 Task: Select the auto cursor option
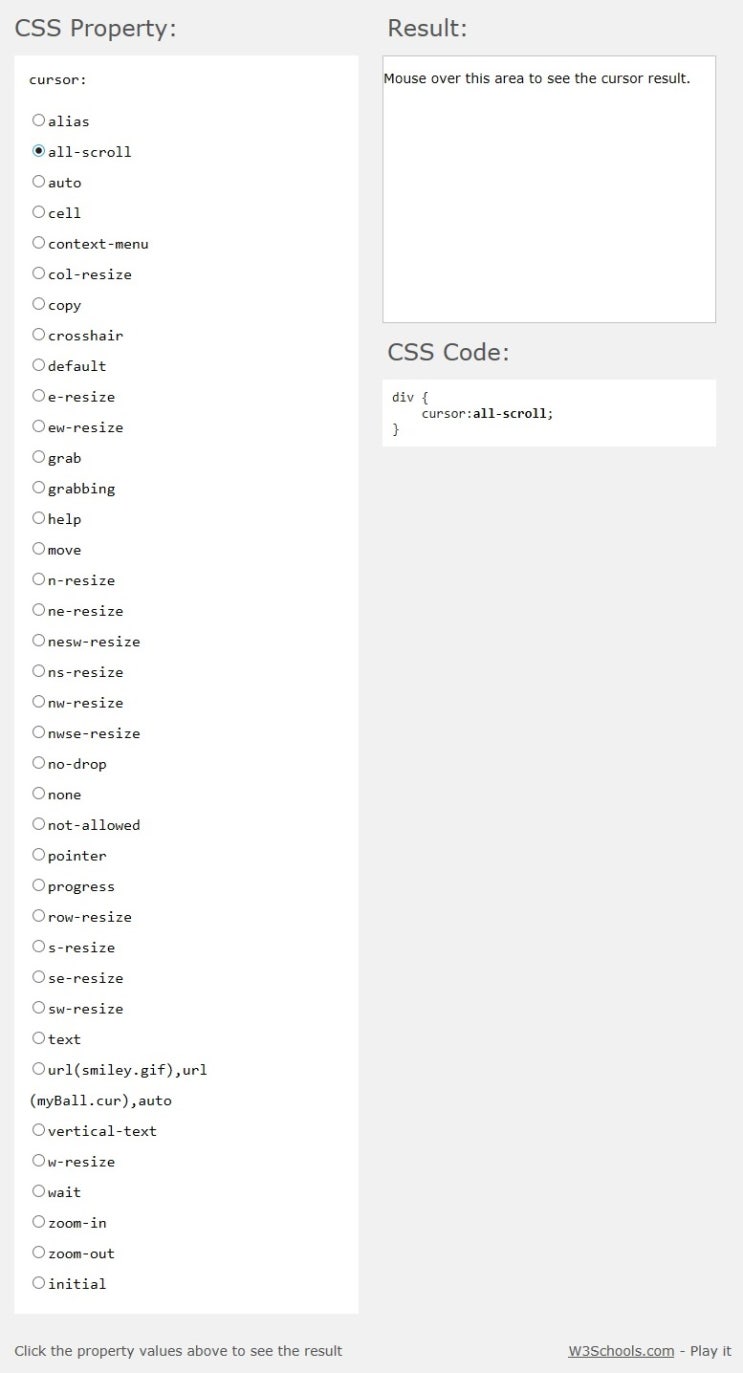(x=38, y=181)
